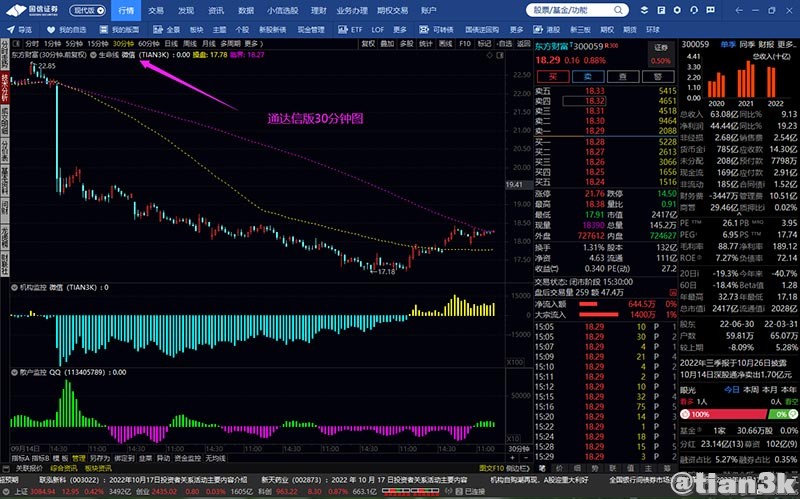Collapse the 散户监控 indicator panel arrow
This screenshot has width=800, height=499.
pyautogui.click(x=14, y=372)
